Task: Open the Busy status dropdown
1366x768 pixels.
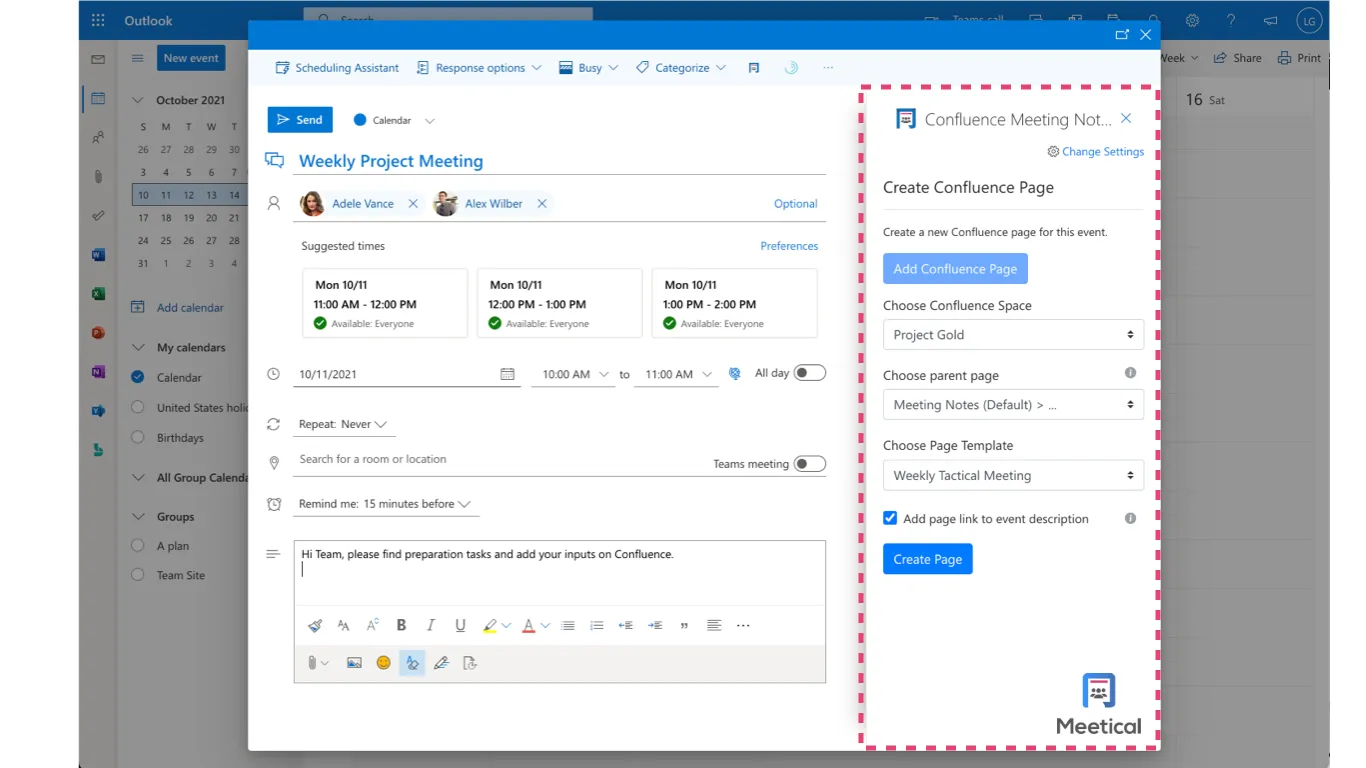Action: click(588, 67)
